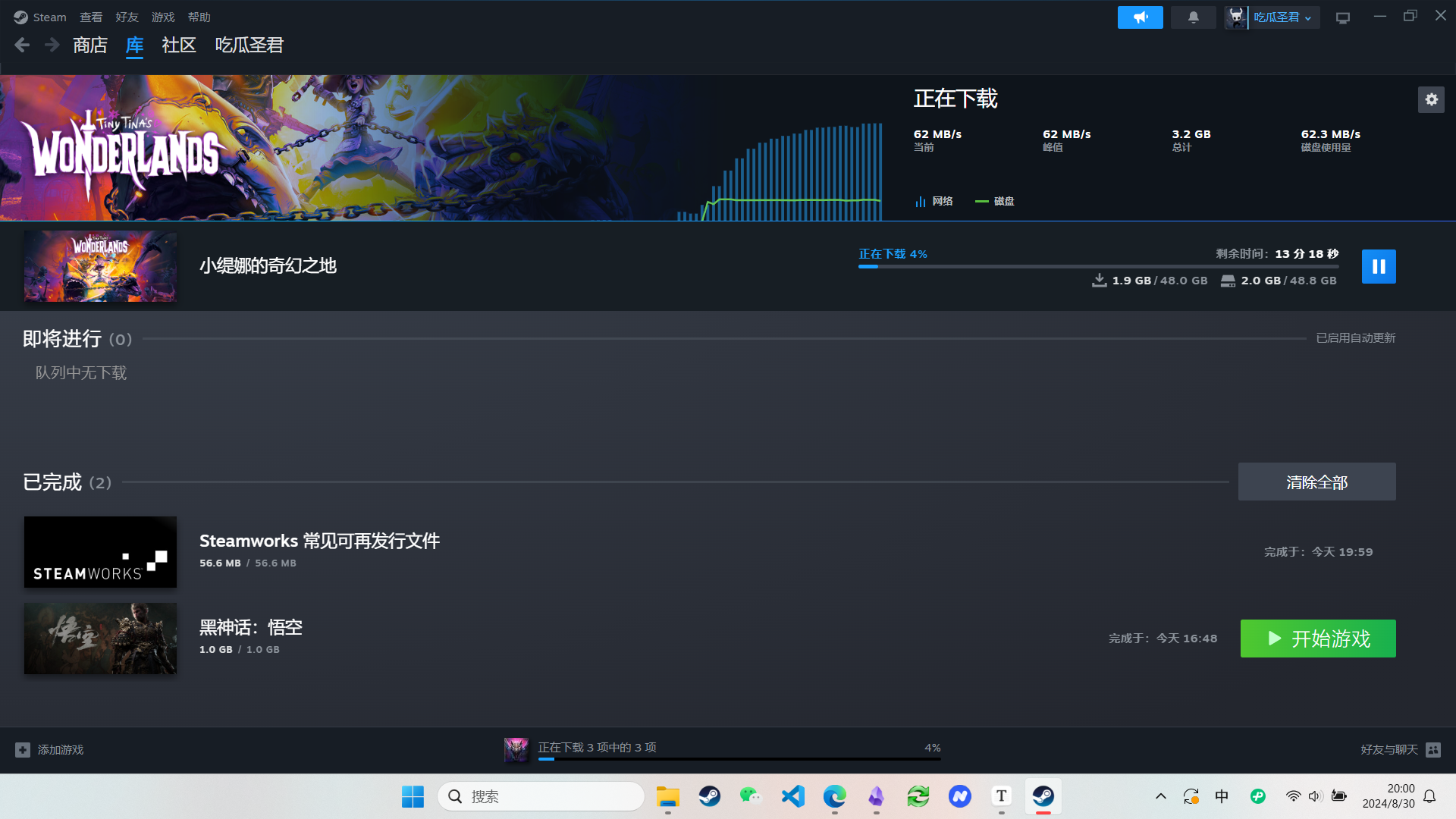Click the announcements megaphone icon
The height and width of the screenshot is (819, 1456).
coord(1140,17)
